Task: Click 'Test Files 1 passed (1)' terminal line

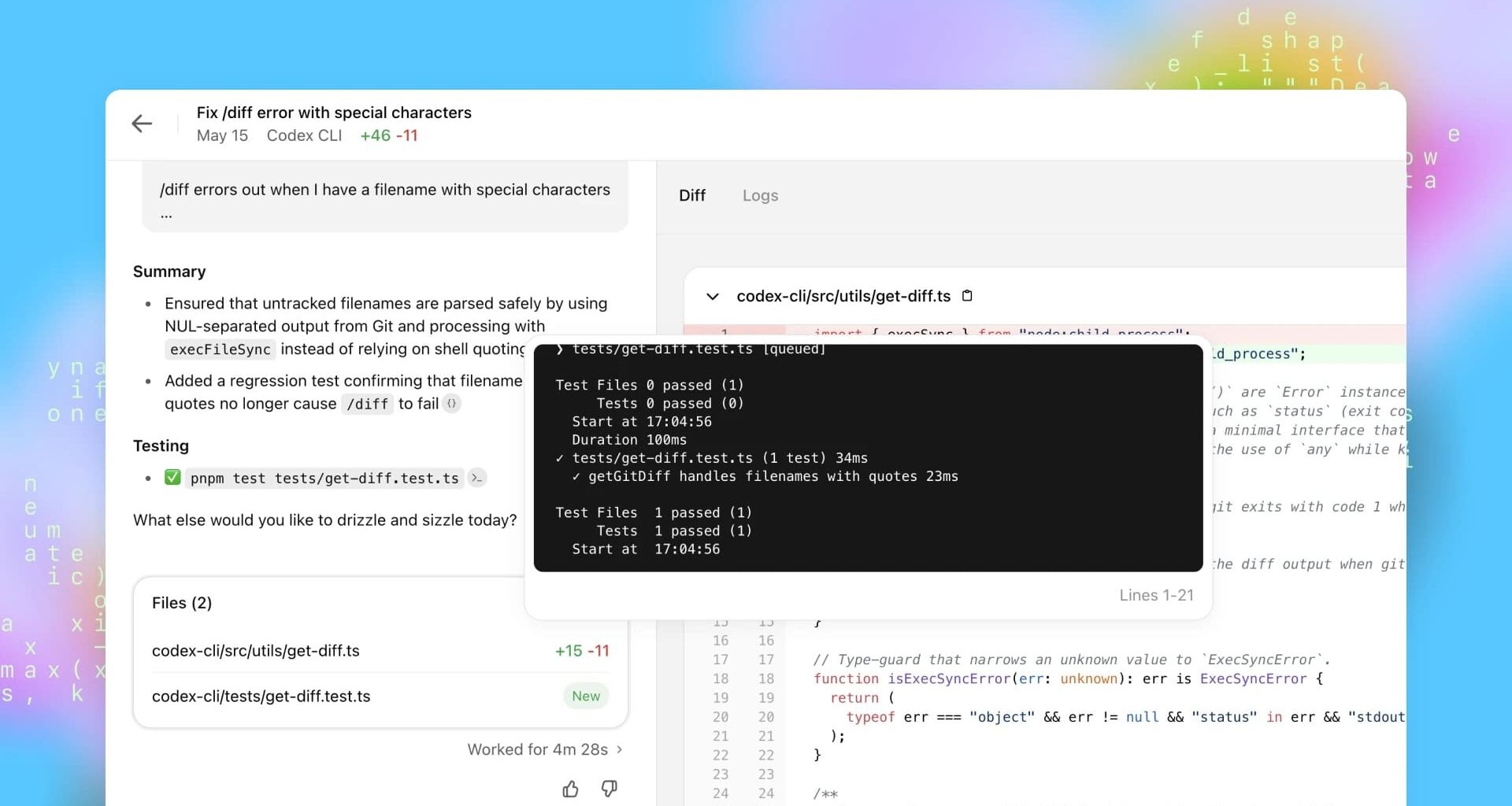Action: (654, 512)
